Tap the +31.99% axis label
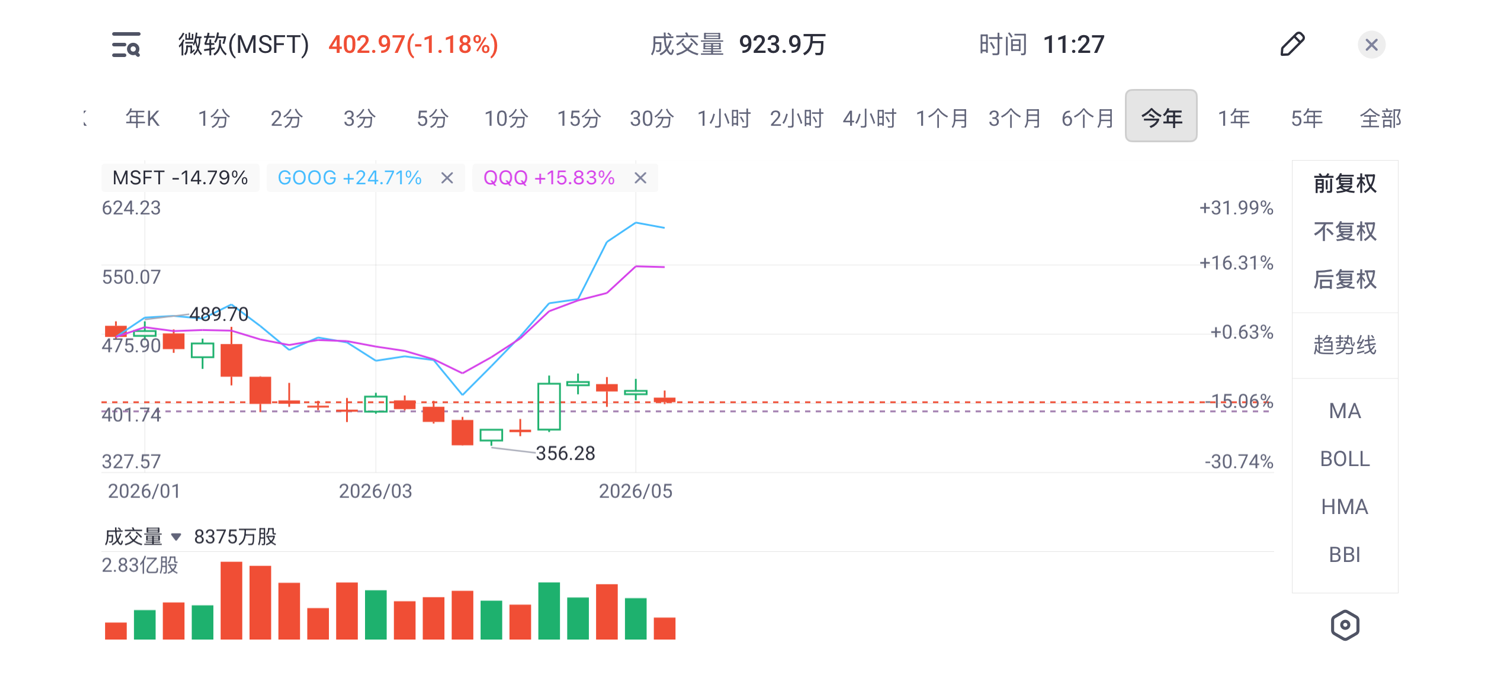 (1236, 208)
